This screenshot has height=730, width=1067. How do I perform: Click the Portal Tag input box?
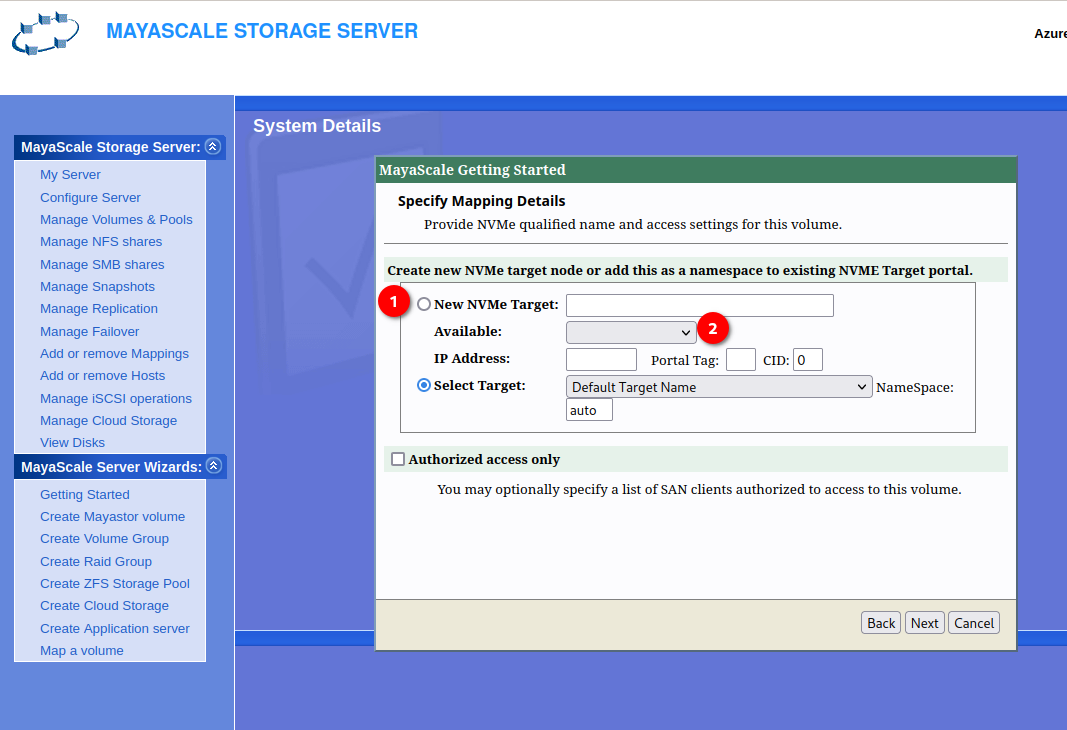(740, 359)
